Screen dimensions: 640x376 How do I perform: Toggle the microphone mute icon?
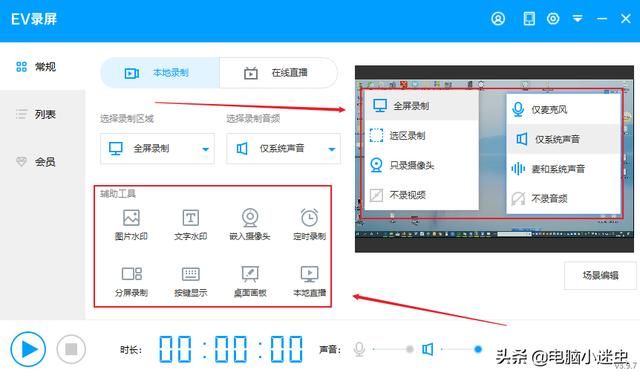pos(359,349)
